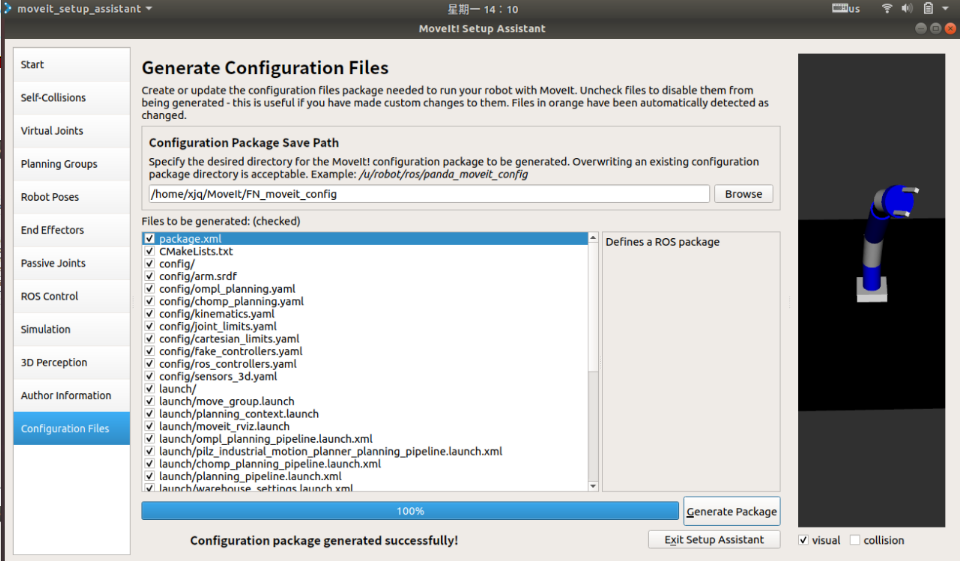Select the launch/ folder row

tap(365, 389)
